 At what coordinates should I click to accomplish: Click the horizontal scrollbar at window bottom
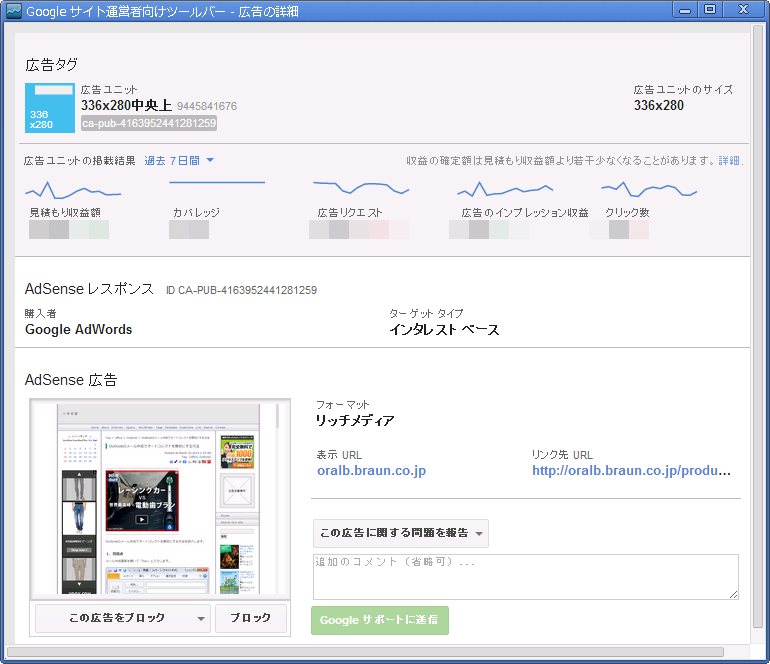click(365, 652)
